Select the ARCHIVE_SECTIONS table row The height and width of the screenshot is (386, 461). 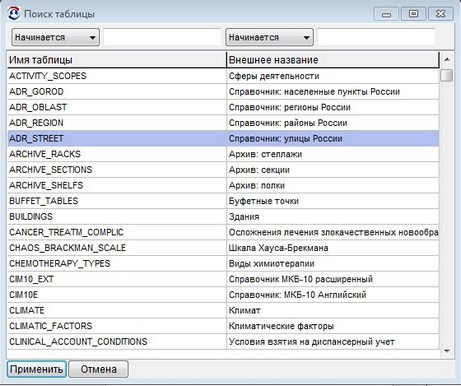[223, 170]
